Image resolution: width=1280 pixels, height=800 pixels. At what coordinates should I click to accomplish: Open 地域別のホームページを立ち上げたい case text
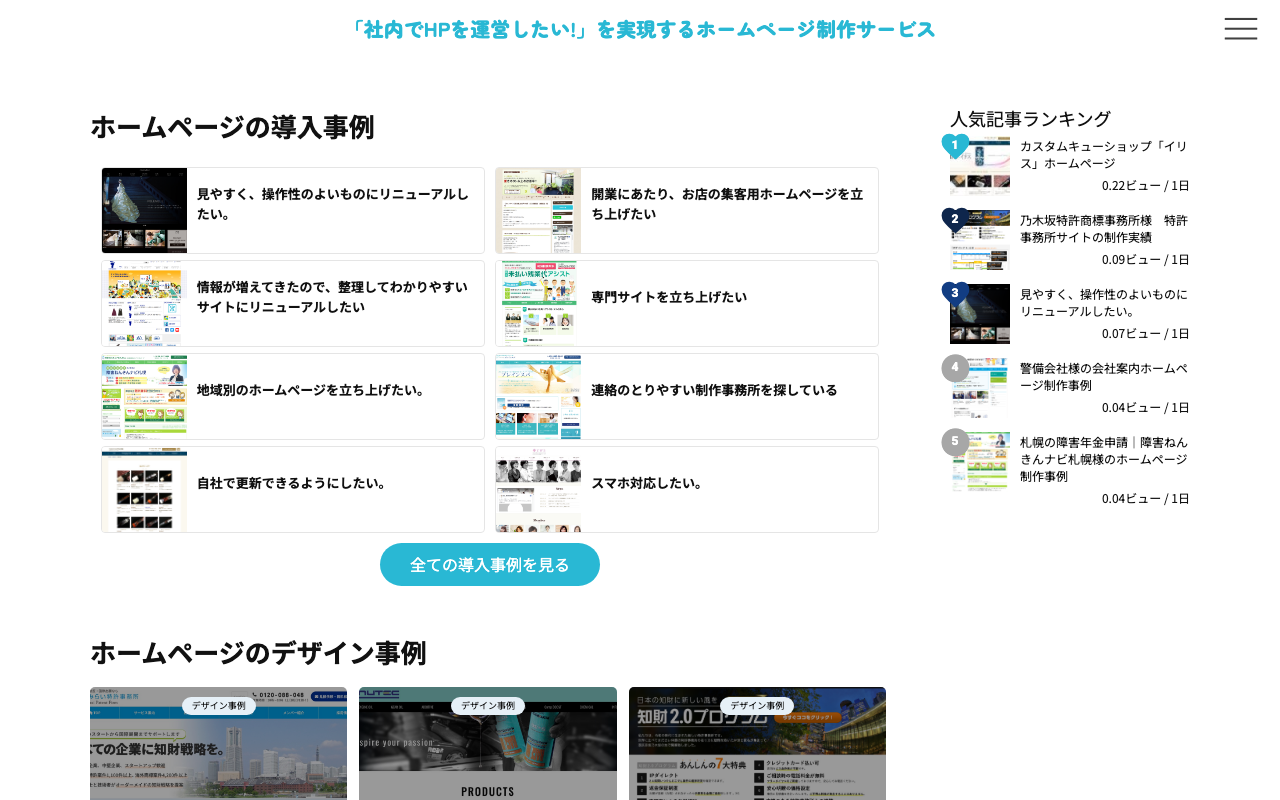[311, 390]
